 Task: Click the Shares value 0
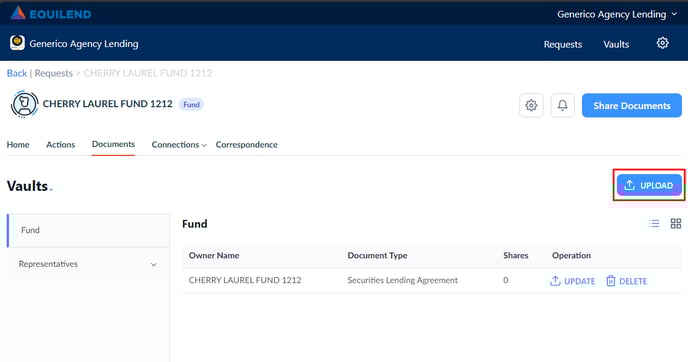[505, 280]
